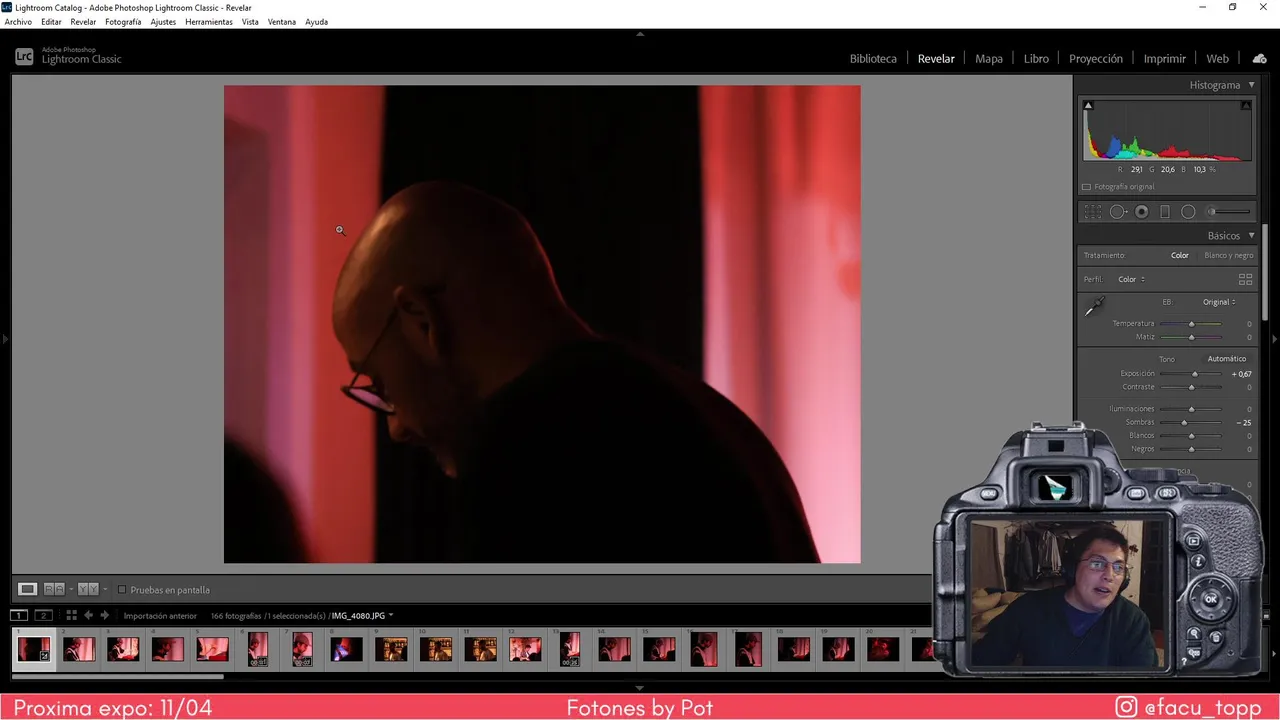The image size is (1280, 720).
Task: Select the Crop Overlay tool in tool strip
Action: click(x=1093, y=212)
